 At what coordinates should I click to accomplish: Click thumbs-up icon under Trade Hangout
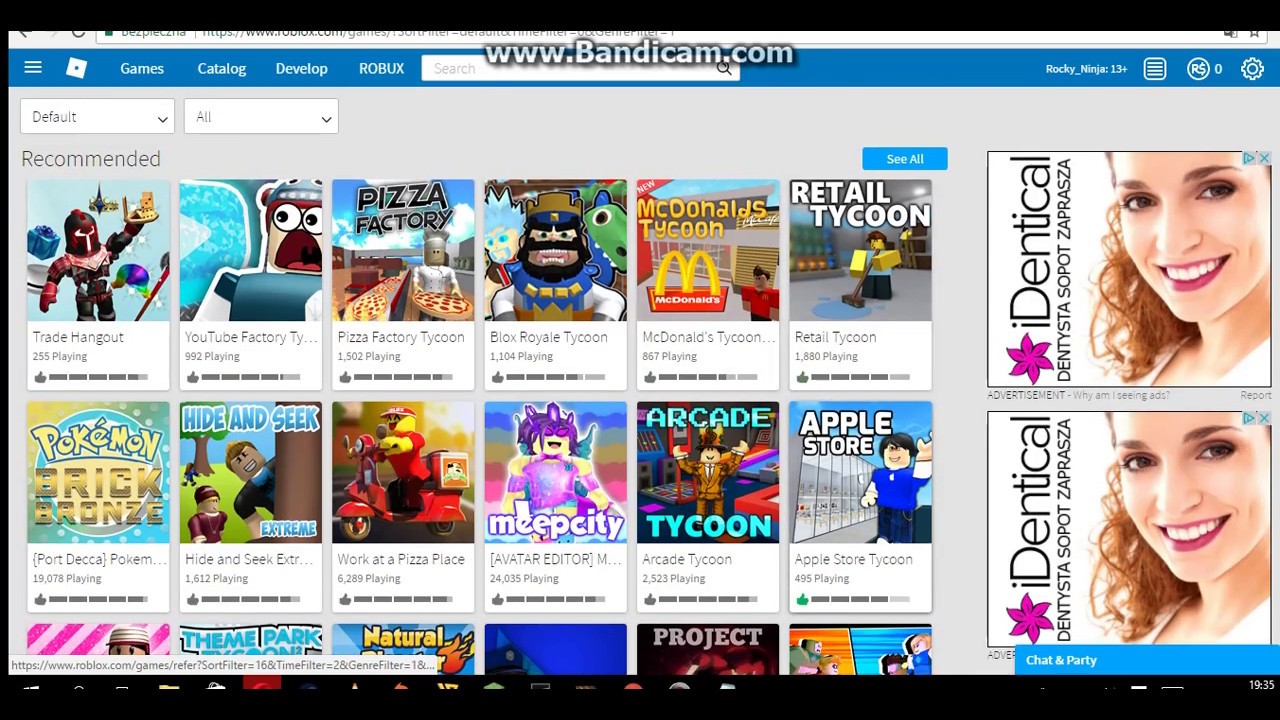40,377
